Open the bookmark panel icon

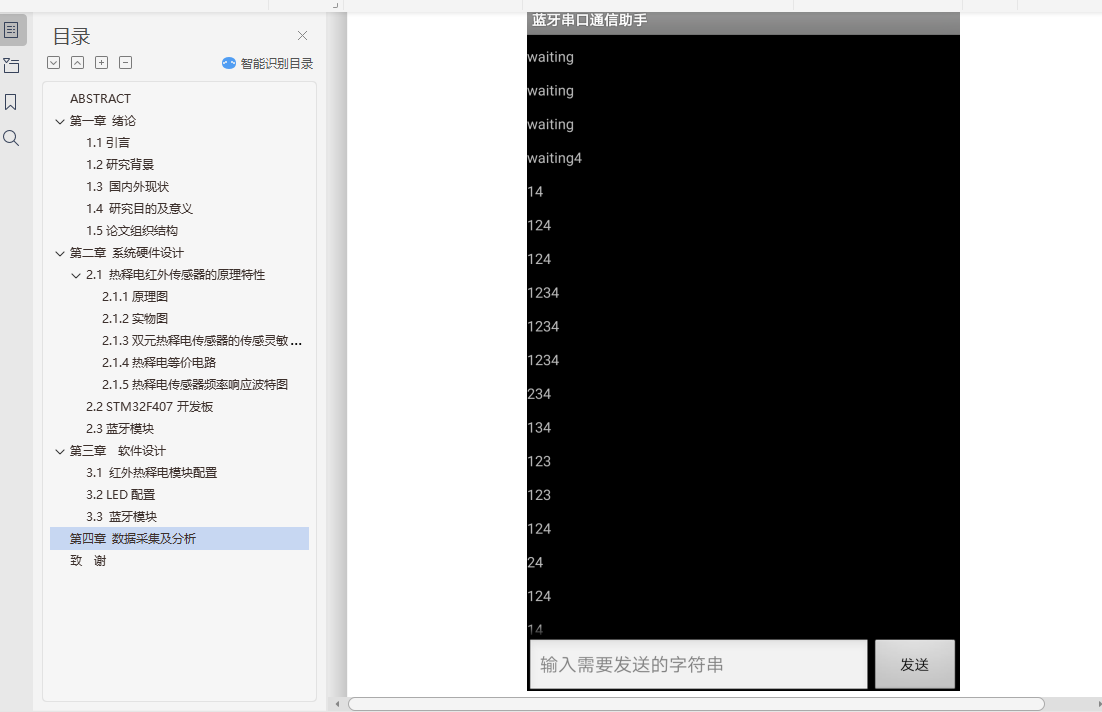(x=11, y=102)
